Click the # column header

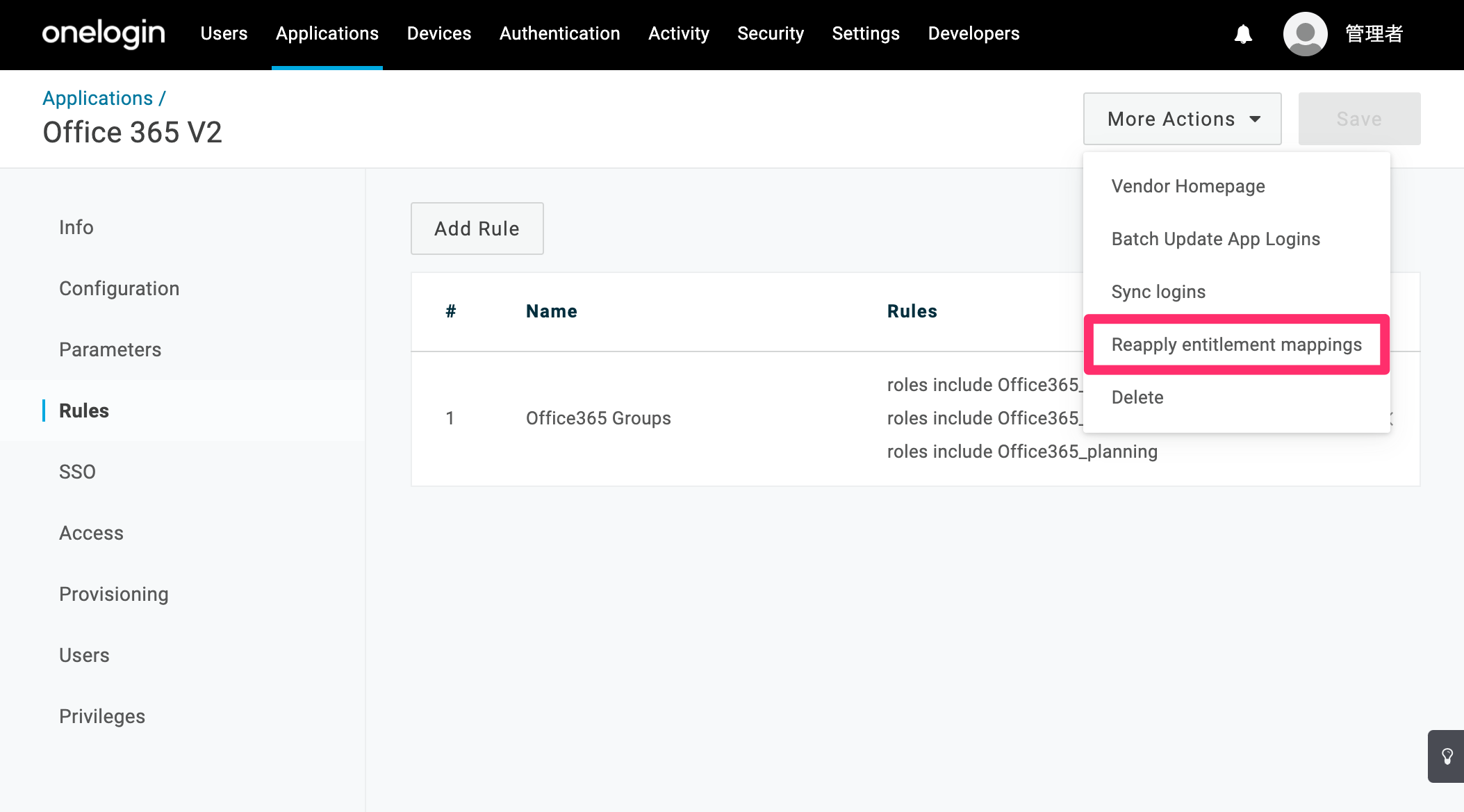coord(450,311)
